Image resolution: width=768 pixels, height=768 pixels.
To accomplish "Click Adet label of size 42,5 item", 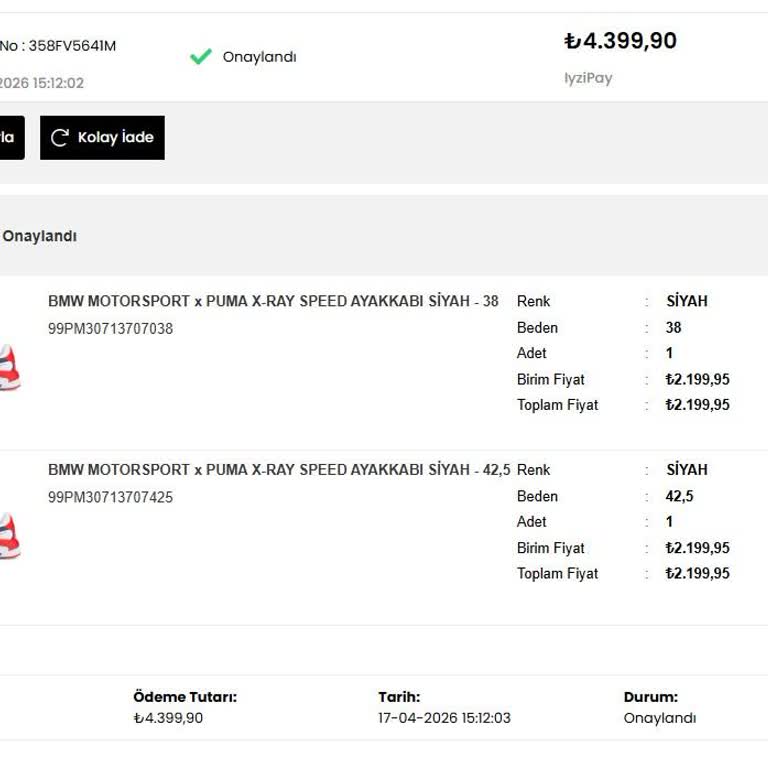I will [x=531, y=522].
